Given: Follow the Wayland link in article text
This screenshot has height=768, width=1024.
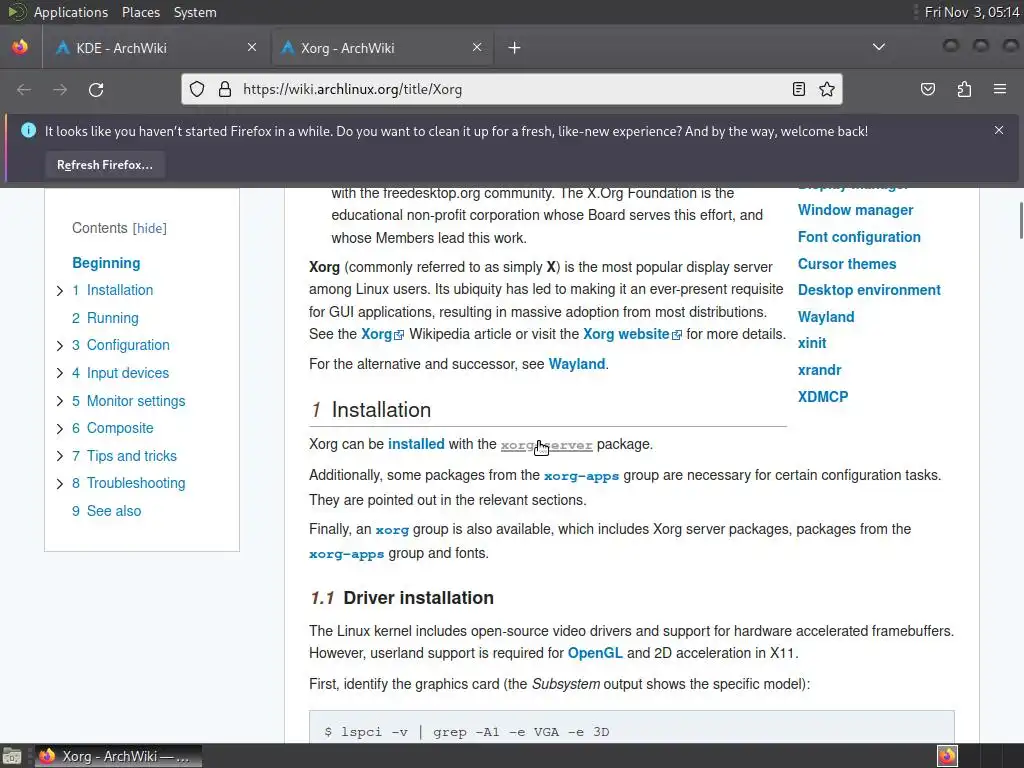Looking at the screenshot, I should pyautogui.click(x=577, y=364).
